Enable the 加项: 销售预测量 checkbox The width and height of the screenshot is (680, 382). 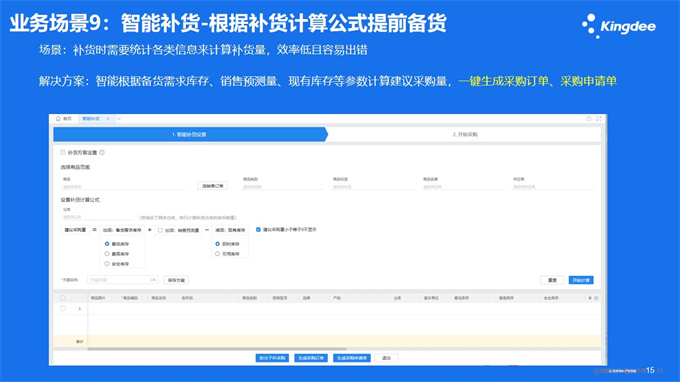coord(160,230)
